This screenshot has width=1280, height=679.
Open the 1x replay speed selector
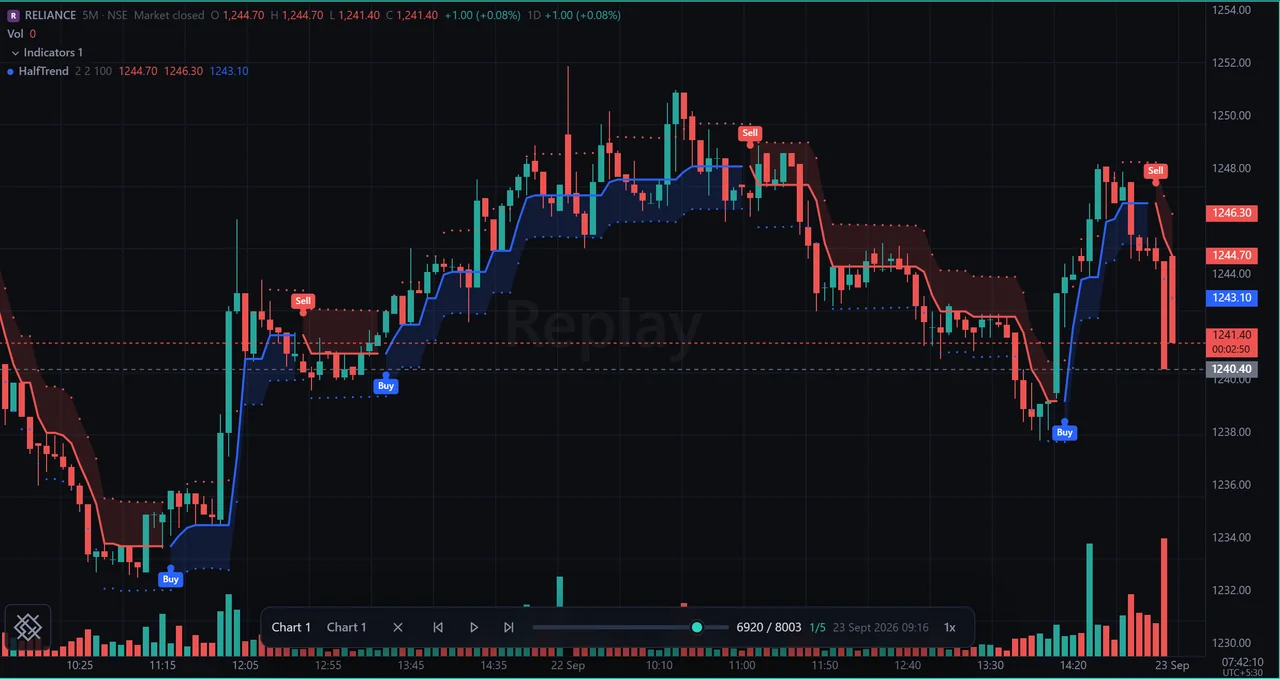tap(950, 627)
